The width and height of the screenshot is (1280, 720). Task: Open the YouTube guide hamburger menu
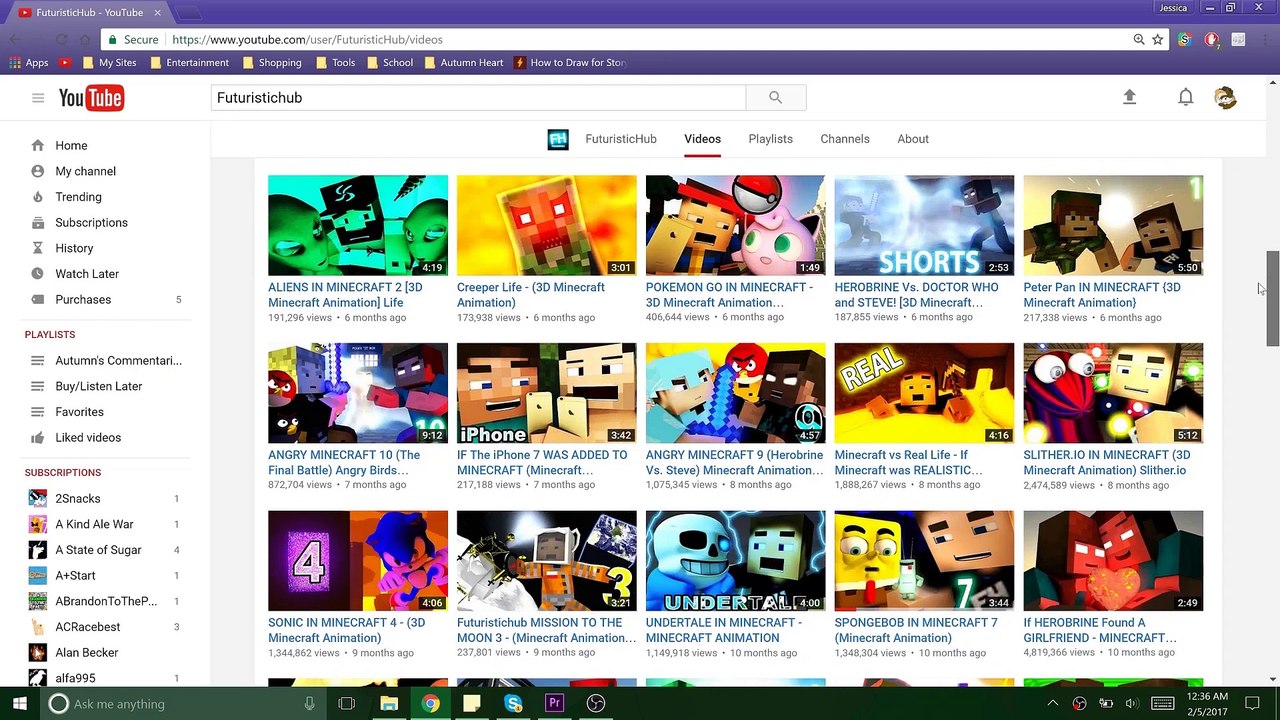click(x=38, y=98)
